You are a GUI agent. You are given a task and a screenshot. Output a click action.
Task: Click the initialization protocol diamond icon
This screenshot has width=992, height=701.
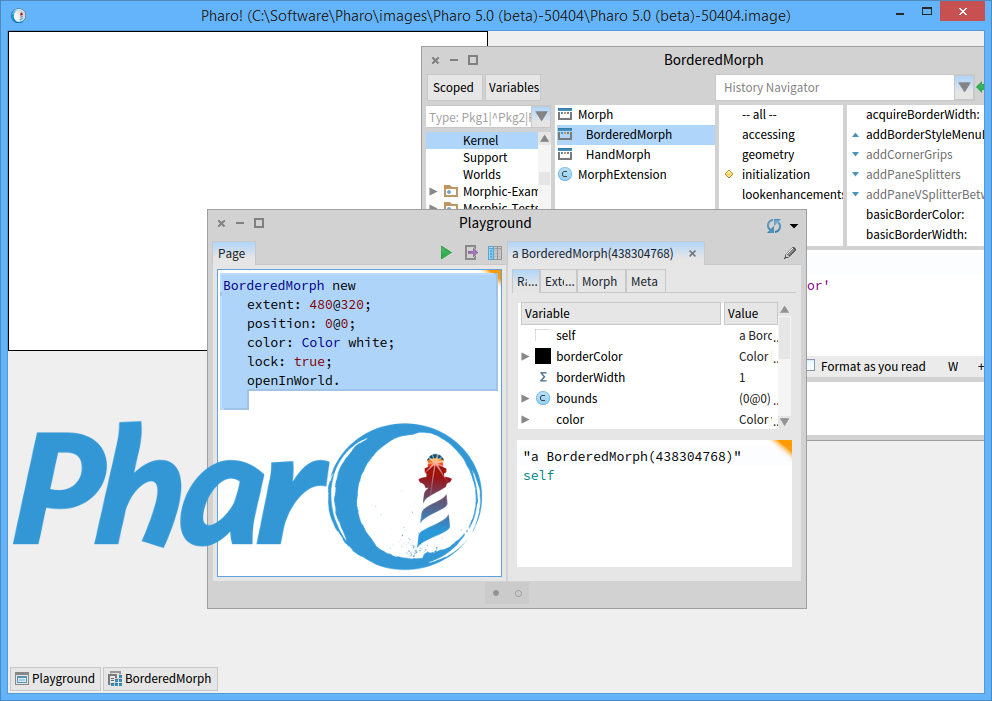point(729,174)
